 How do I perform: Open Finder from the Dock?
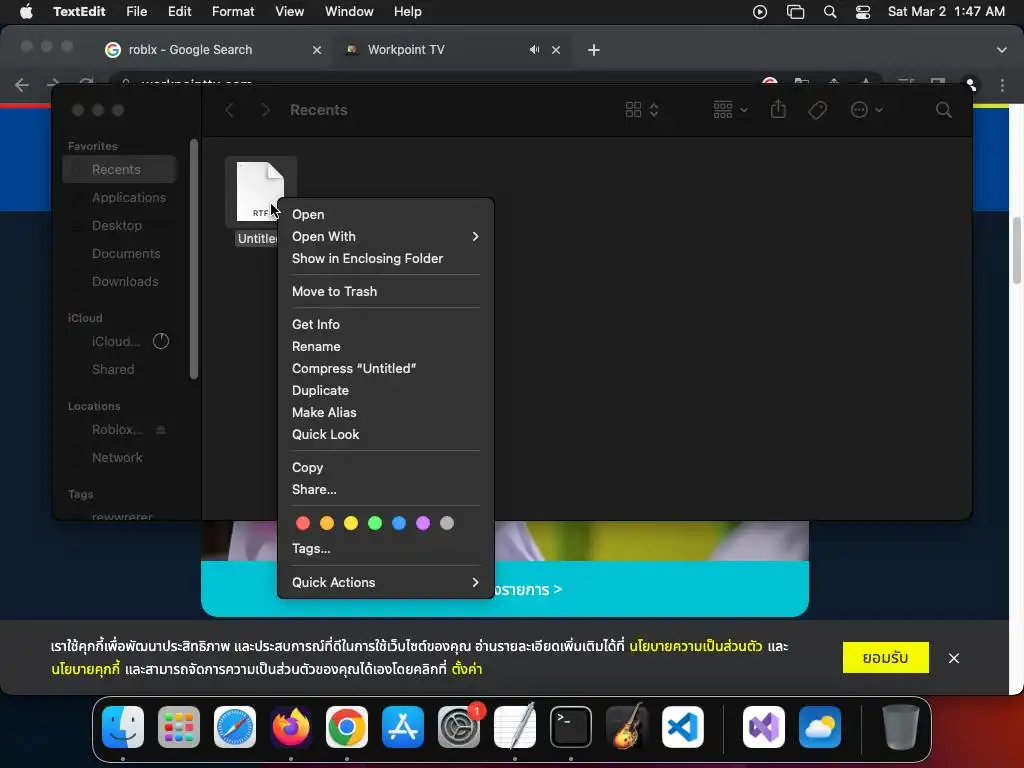(123, 727)
